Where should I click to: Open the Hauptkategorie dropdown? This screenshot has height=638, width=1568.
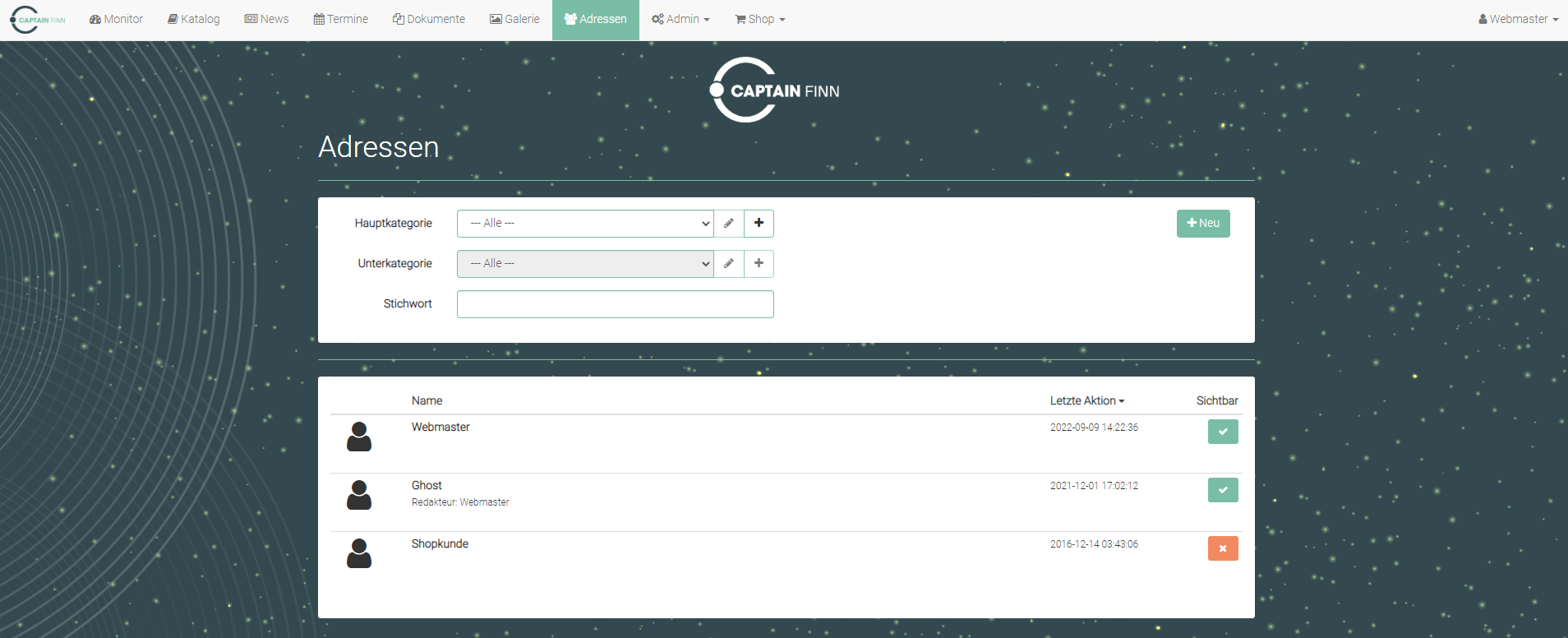[584, 224]
